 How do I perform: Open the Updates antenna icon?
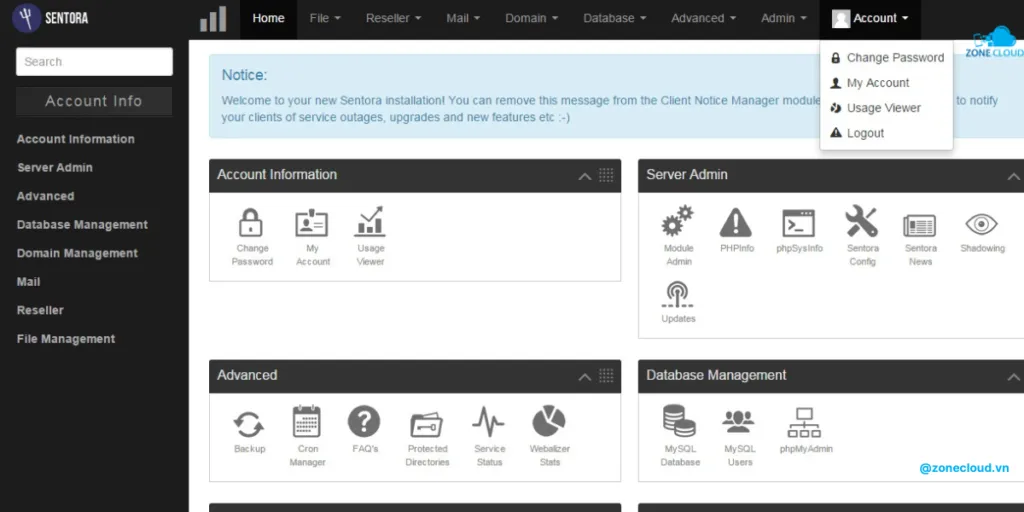[678, 295]
